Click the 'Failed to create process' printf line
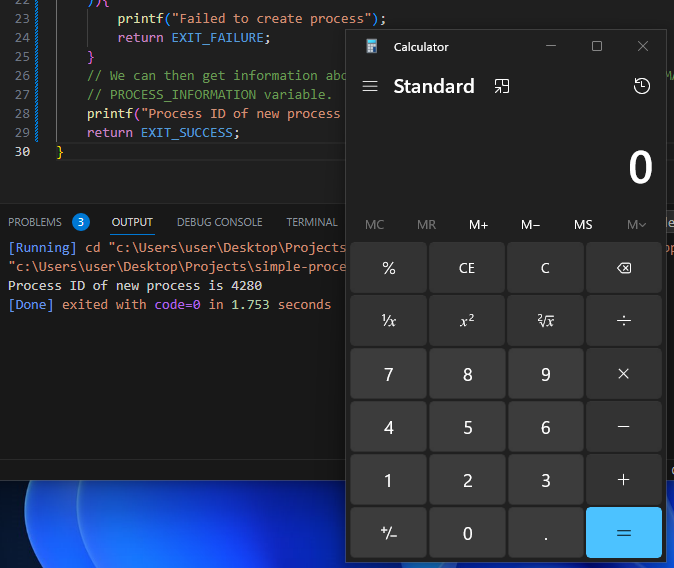This screenshot has height=568, width=674. pyautogui.click(x=252, y=19)
